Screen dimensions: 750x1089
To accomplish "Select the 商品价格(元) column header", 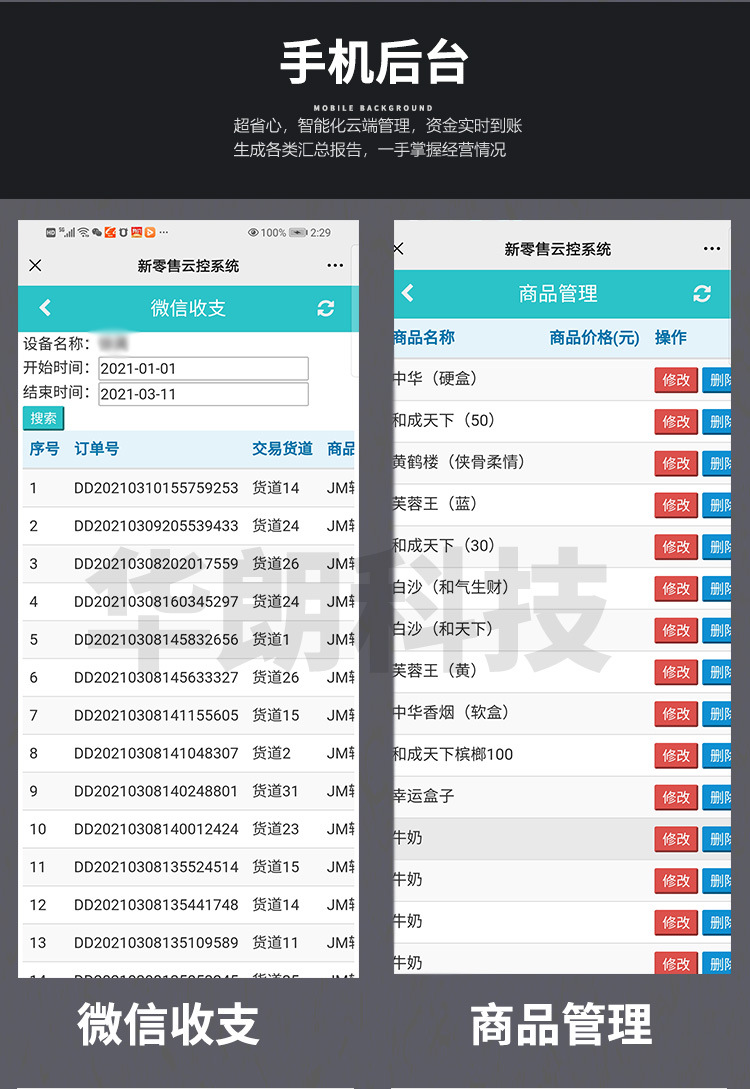I will 594,338.
